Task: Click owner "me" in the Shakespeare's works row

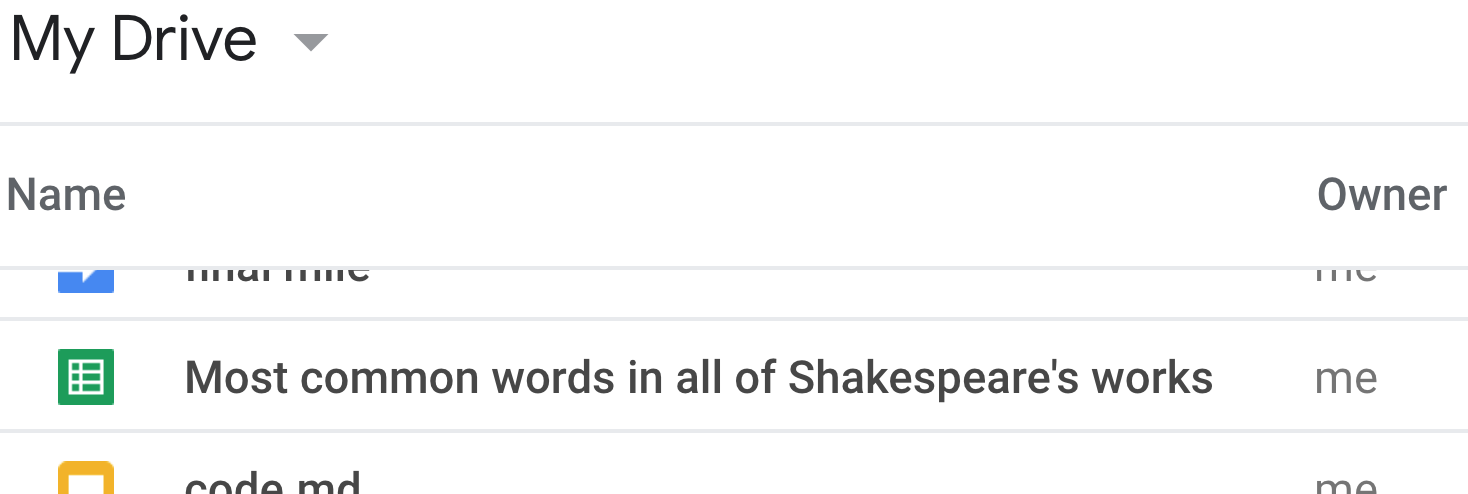Action: pyautogui.click(x=1346, y=378)
